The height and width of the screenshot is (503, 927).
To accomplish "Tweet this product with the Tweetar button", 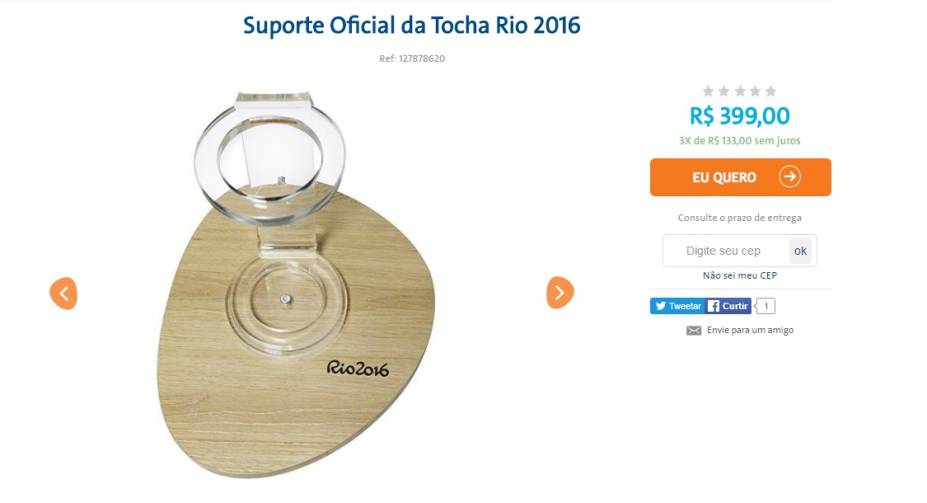I will [x=678, y=306].
